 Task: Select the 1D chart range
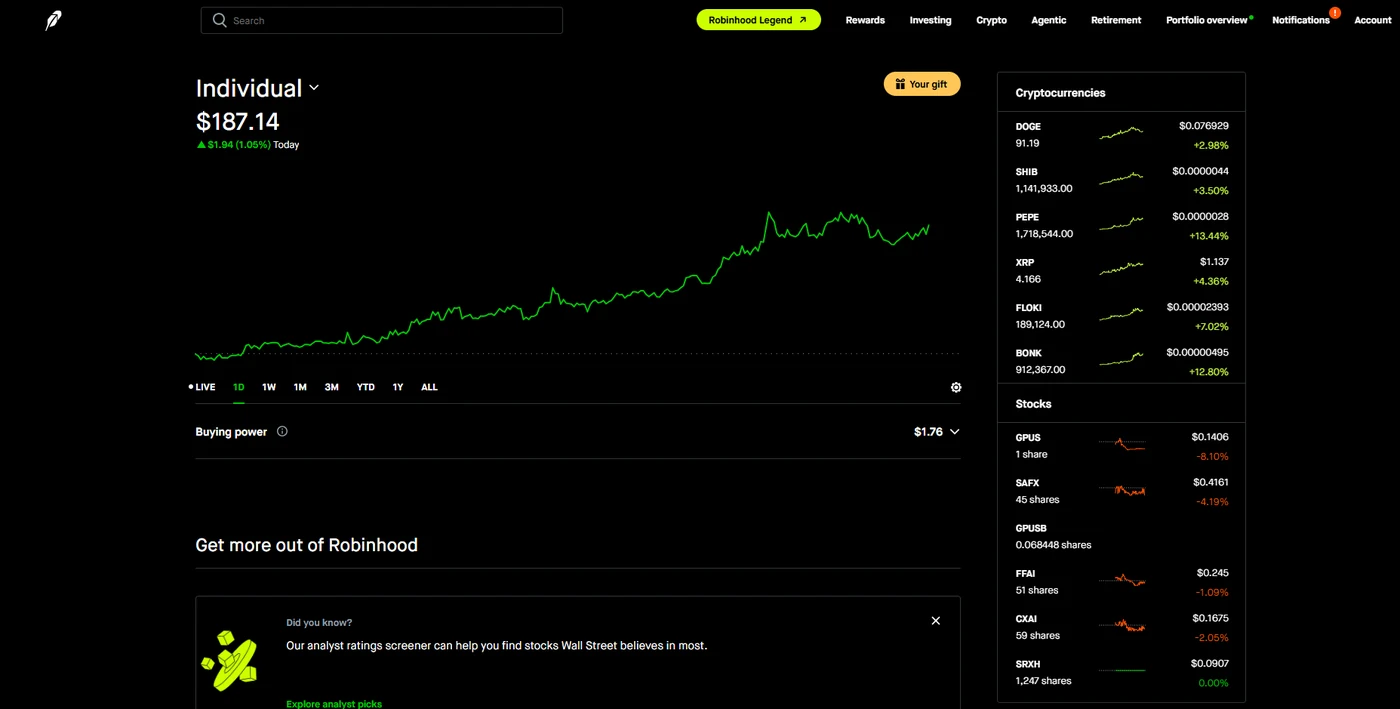pyautogui.click(x=239, y=387)
